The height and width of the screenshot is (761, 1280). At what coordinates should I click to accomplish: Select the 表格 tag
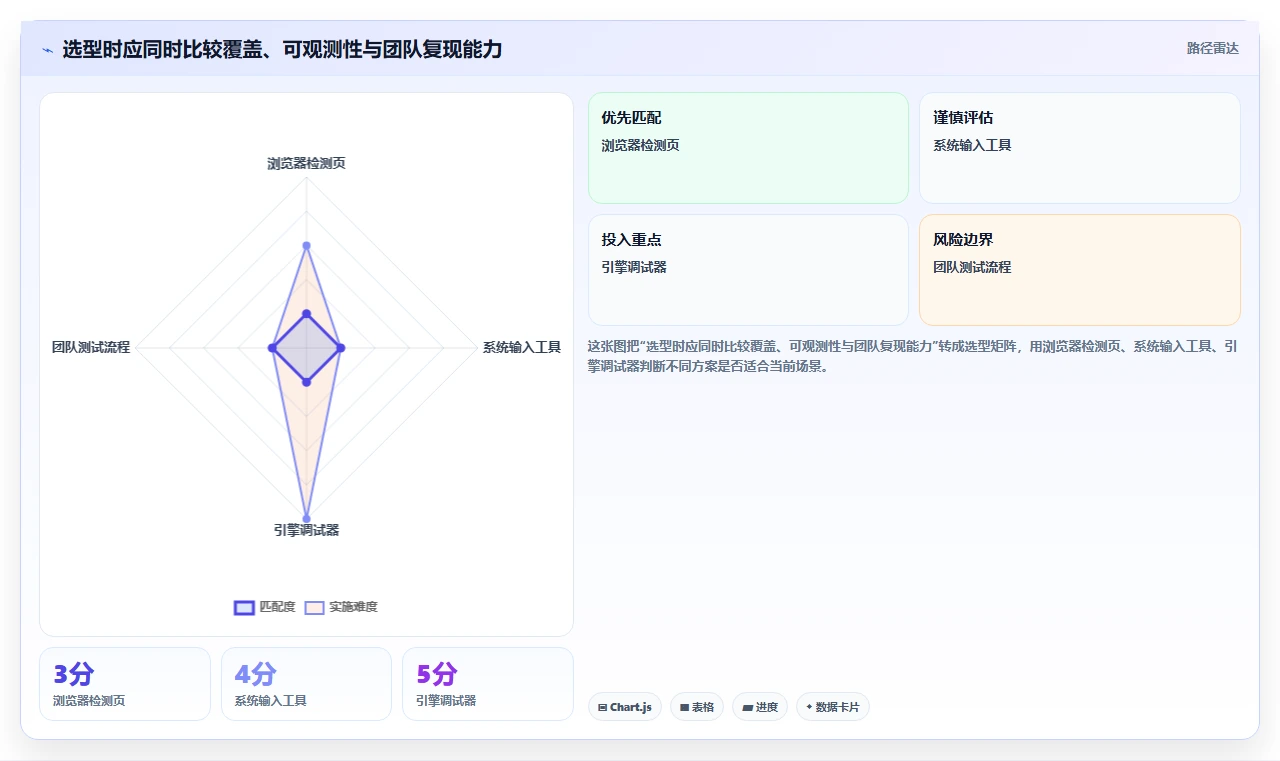tap(697, 707)
